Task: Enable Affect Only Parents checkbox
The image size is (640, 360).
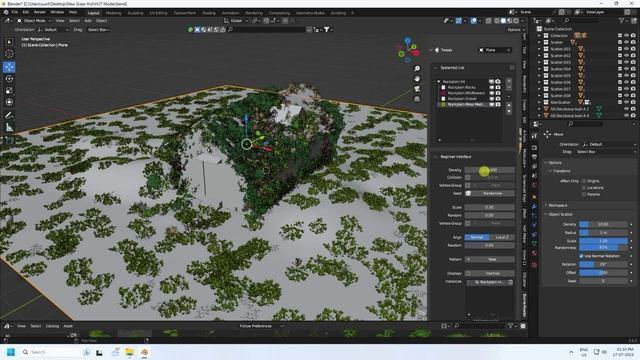Action: (x=584, y=194)
